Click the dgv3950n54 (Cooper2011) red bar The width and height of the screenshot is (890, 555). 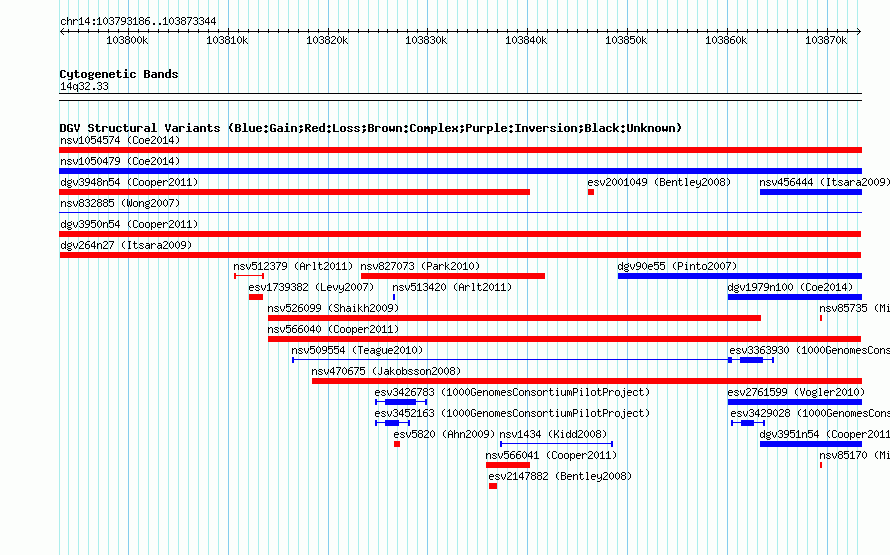[x=460, y=234]
